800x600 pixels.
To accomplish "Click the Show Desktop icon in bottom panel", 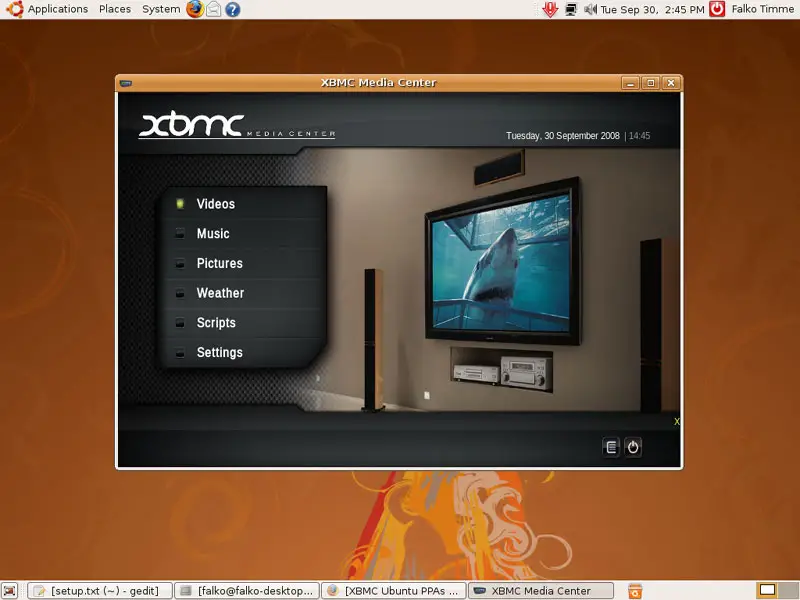I will pos(9,591).
